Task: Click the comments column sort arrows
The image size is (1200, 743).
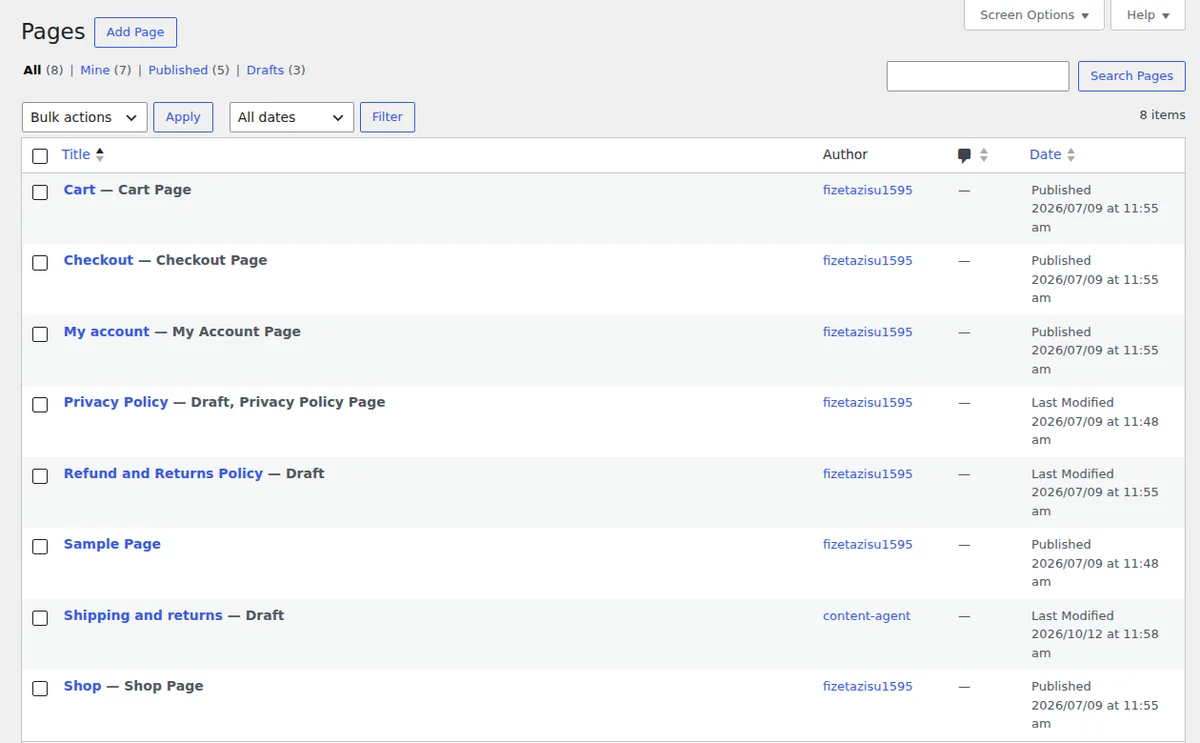Action: [x=984, y=155]
